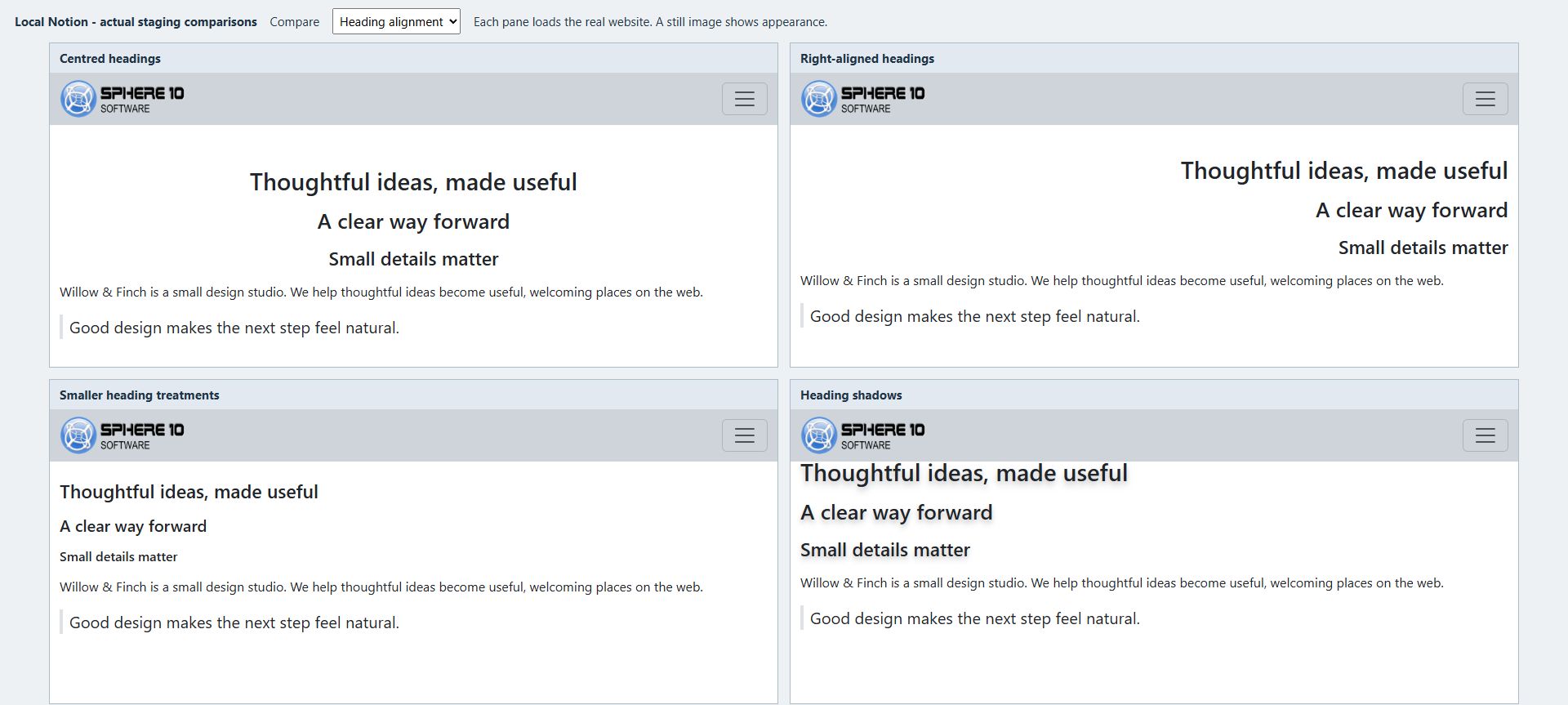Screen dimensions: 1568x705
Task: Click the 'Each pane loads the real website' note
Action: [x=650, y=22]
